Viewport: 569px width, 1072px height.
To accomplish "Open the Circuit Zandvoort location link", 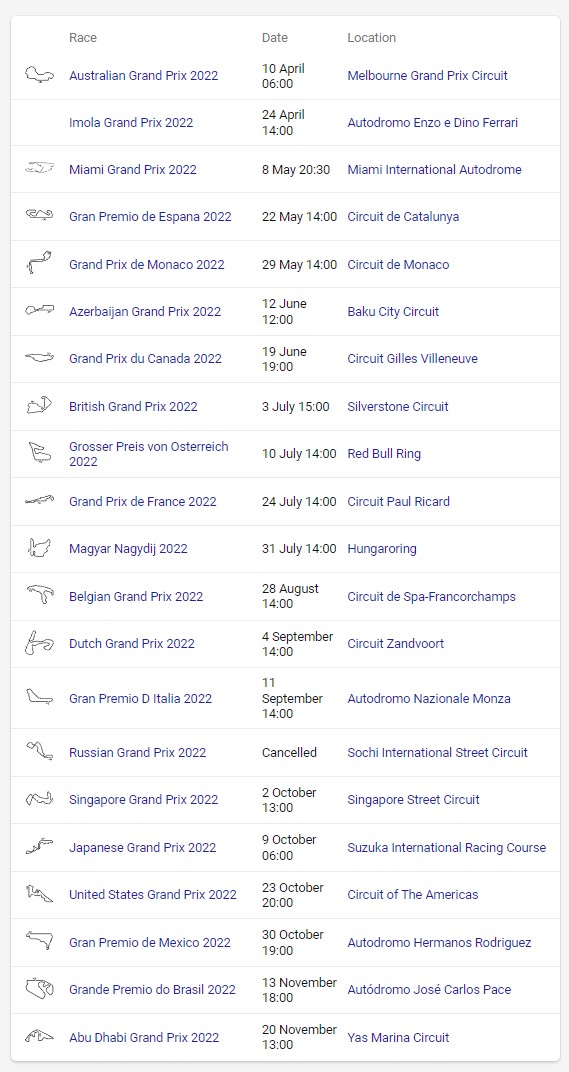I will (395, 643).
